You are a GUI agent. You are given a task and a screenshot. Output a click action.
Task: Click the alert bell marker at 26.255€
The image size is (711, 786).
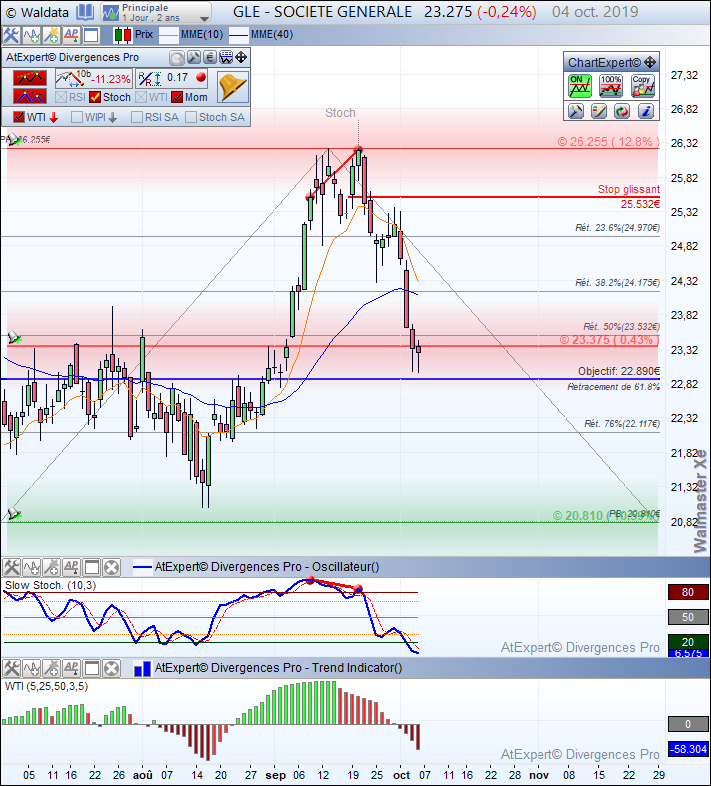pos(12,139)
